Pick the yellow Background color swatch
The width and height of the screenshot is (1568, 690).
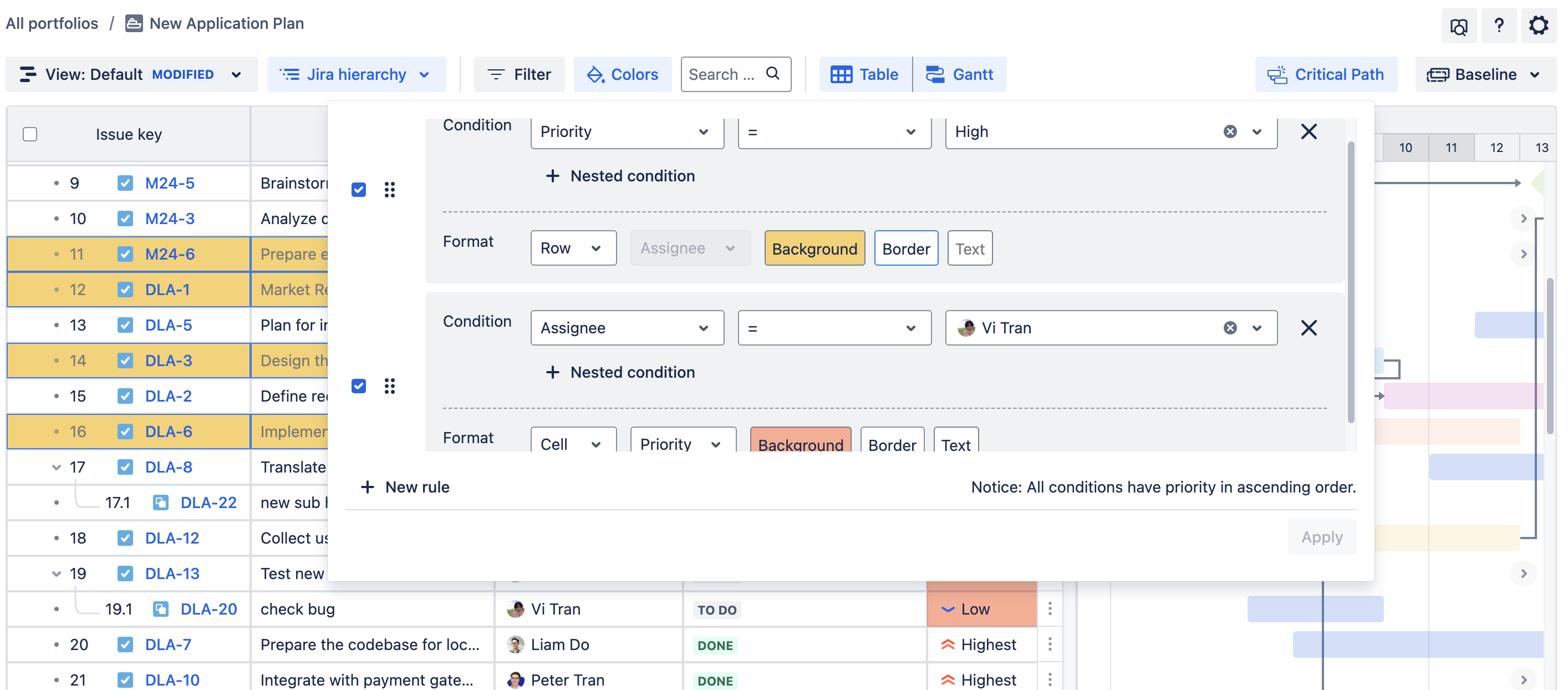[x=814, y=248]
